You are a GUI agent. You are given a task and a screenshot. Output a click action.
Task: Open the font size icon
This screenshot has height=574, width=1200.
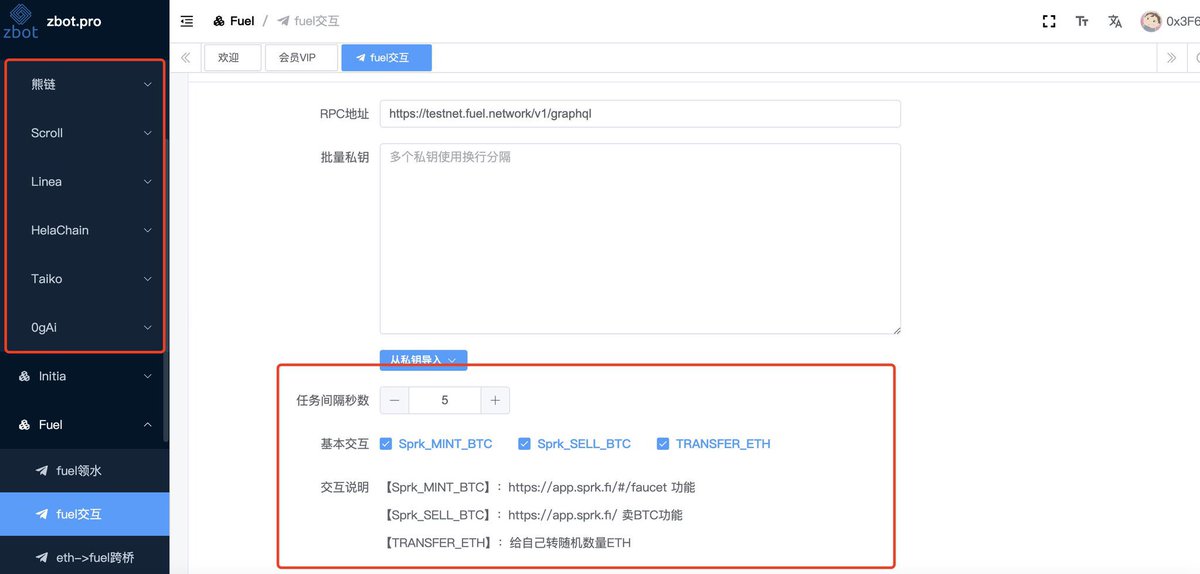[1082, 21]
